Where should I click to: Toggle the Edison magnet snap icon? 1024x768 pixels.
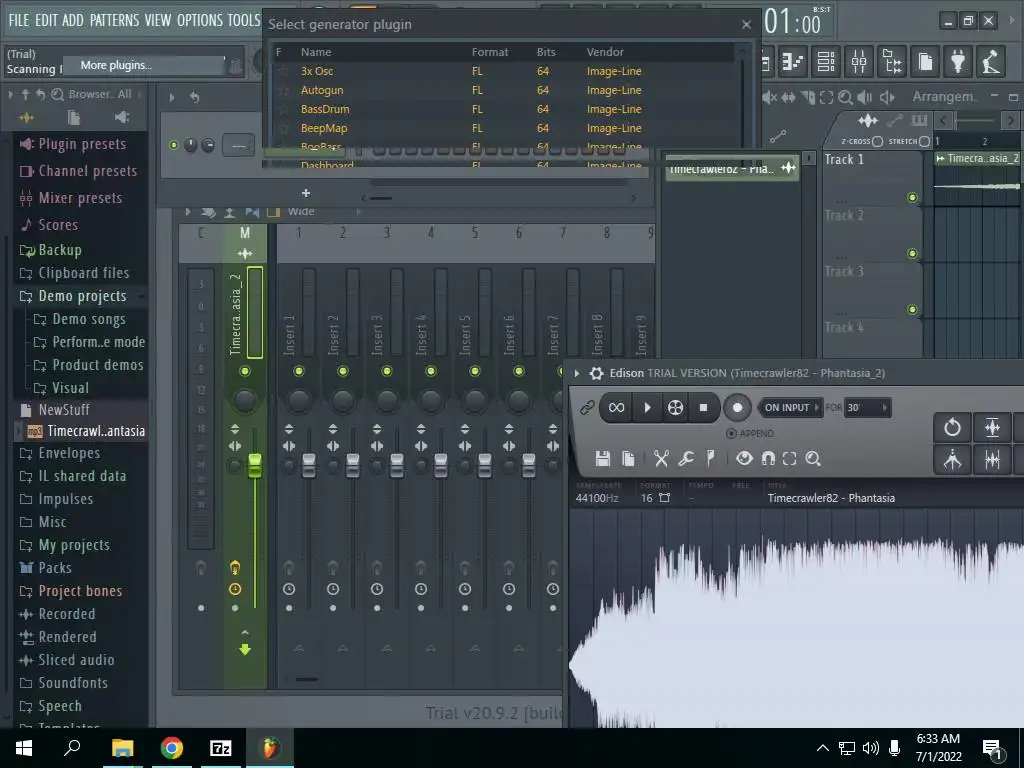[768, 458]
